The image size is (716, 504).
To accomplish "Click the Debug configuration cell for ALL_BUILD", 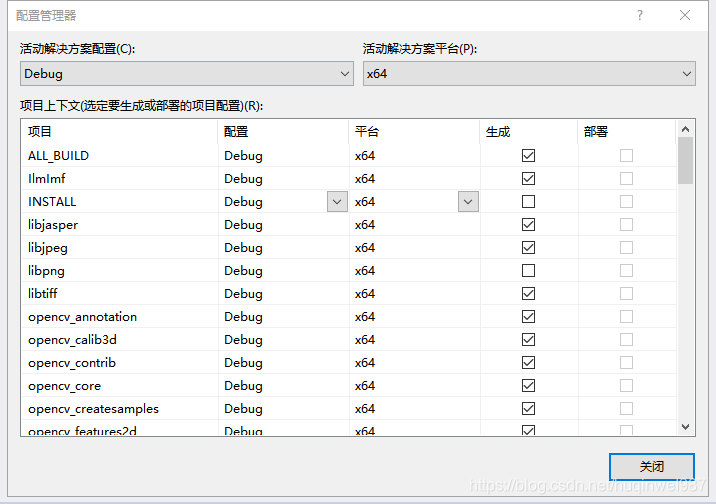I will pyautogui.click(x=283, y=156).
